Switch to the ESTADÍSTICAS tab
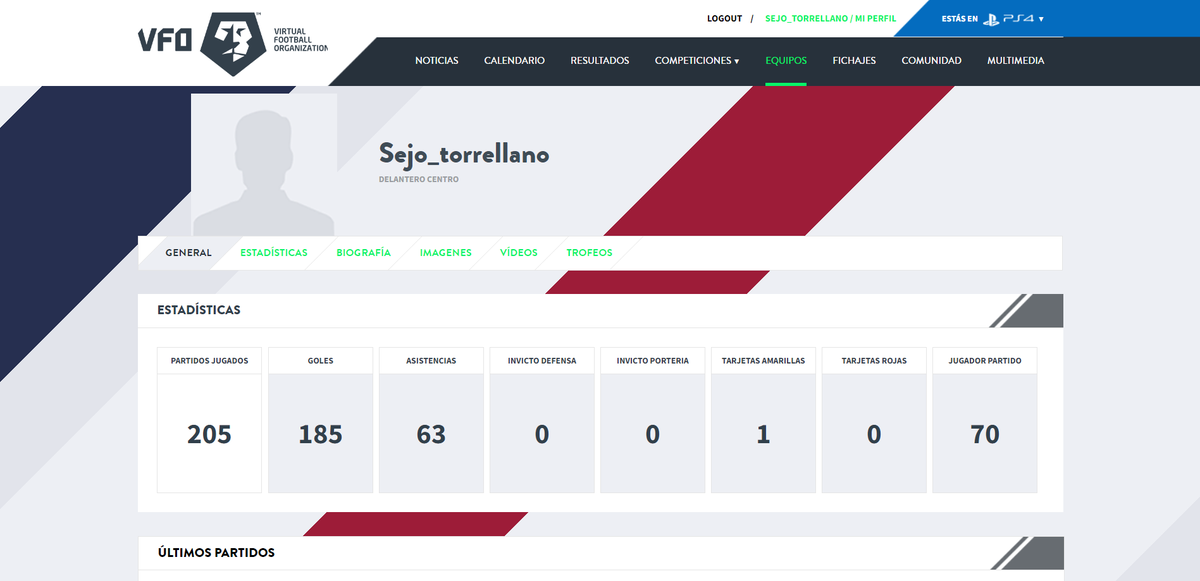 pyautogui.click(x=274, y=253)
